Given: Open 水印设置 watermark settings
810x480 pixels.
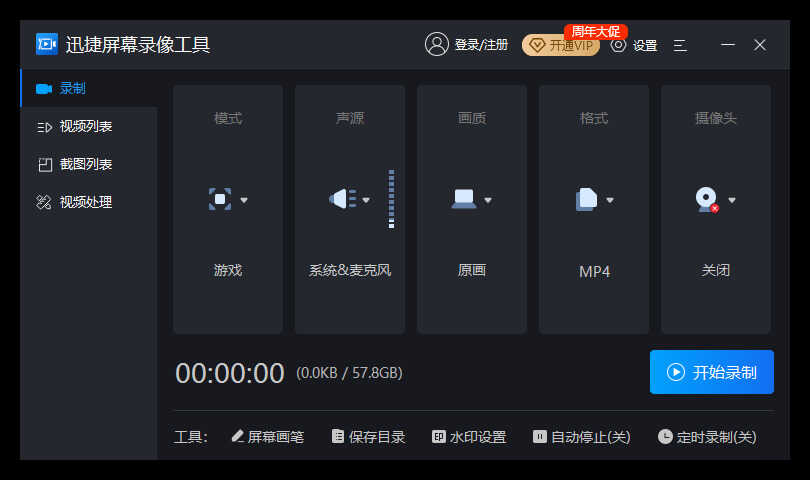Looking at the screenshot, I should [469, 437].
